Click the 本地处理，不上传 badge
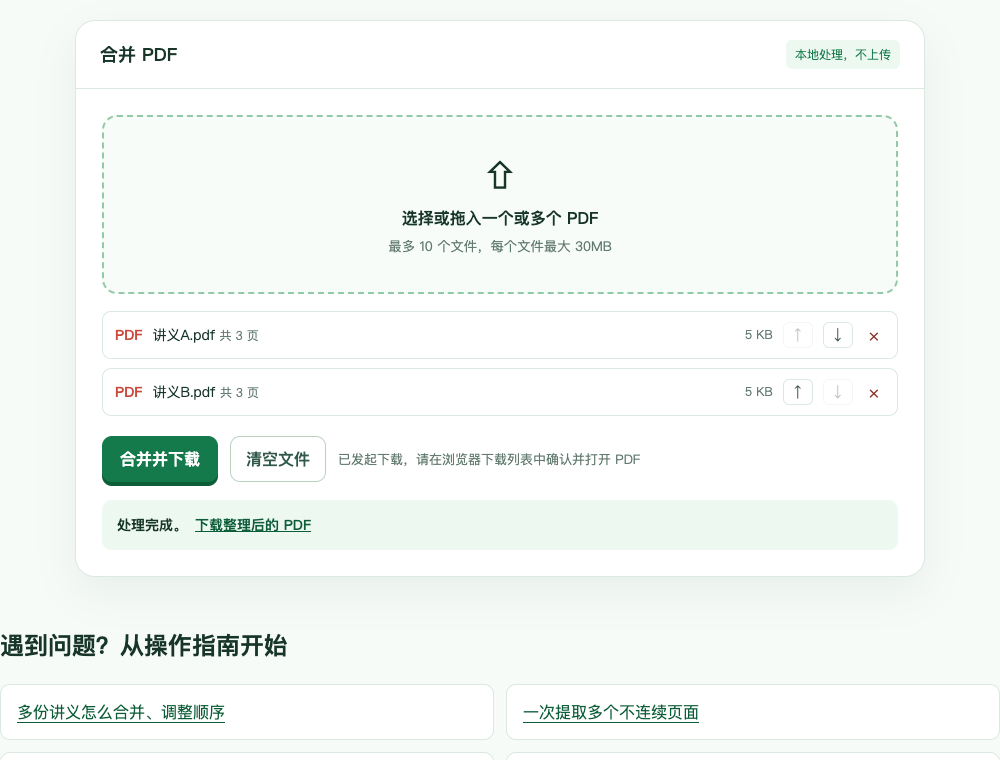Image resolution: width=1000 pixels, height=760 pixels. [x=842, y=55]
